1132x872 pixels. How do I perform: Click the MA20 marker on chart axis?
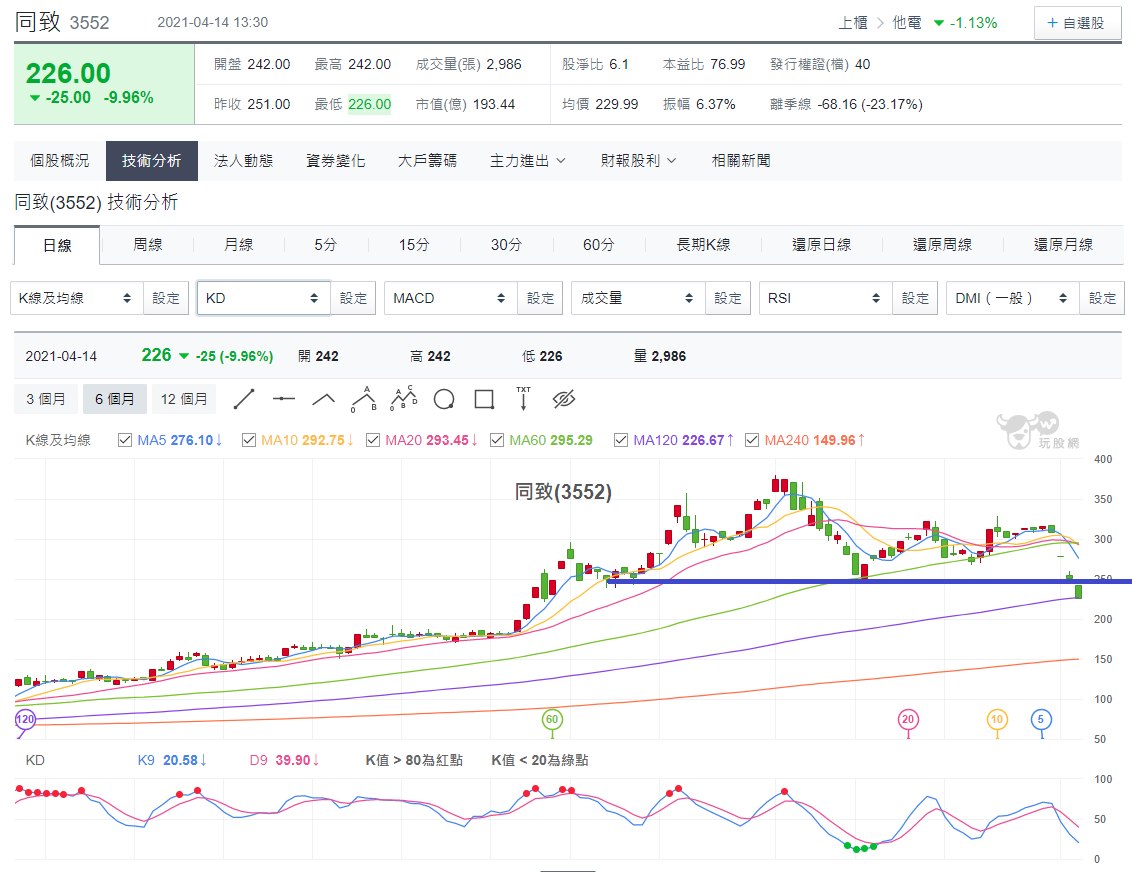tap(907, 720)
